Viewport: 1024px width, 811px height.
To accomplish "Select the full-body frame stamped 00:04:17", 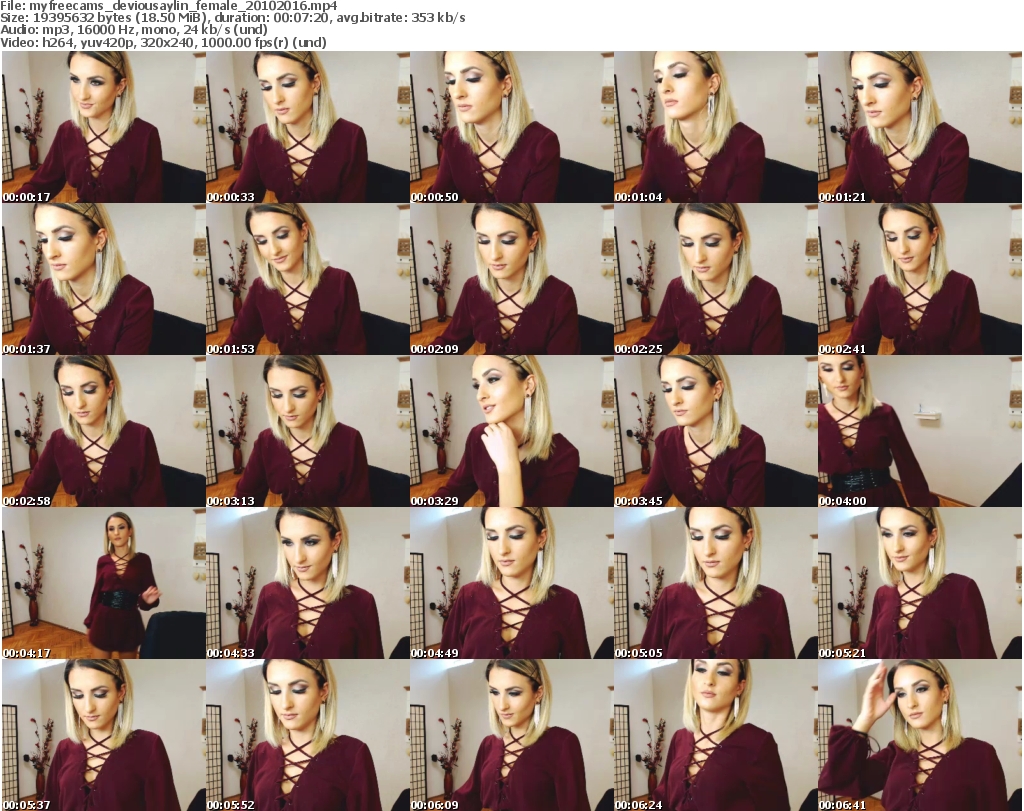I will pos(104,583).
